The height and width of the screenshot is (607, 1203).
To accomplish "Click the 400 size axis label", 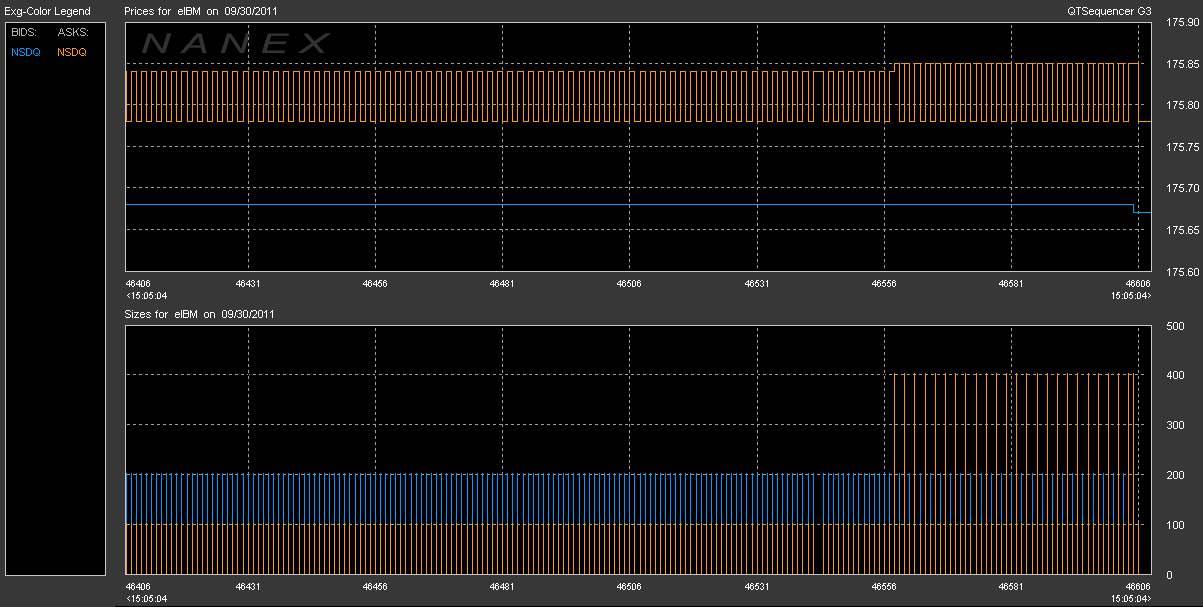I will (x=1175, y=376).
